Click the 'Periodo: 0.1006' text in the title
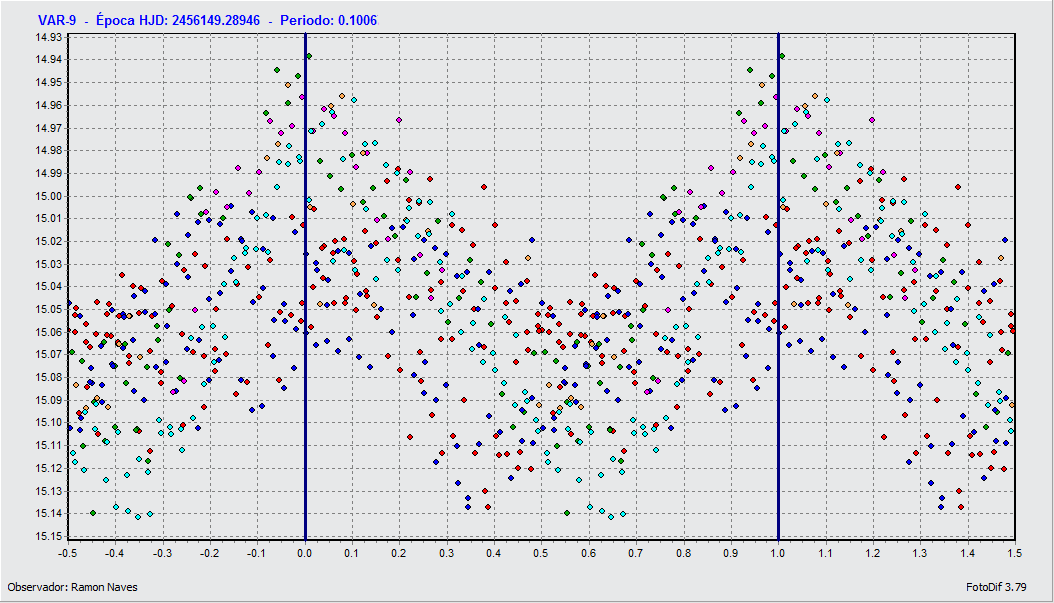The width and height of the screenshot is (1054, 603). pos(329,20)
